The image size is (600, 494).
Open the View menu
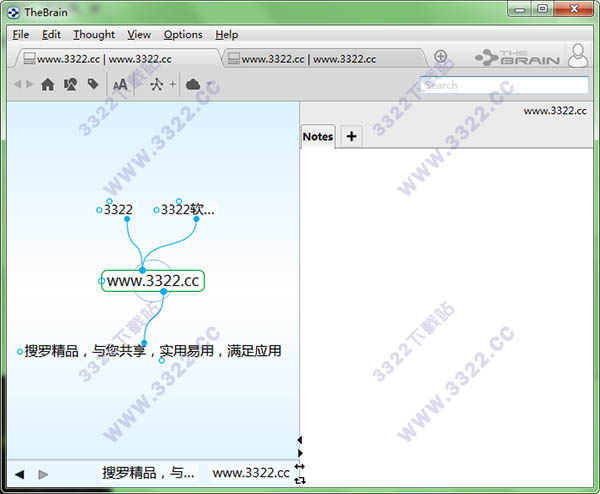point(139,34)
